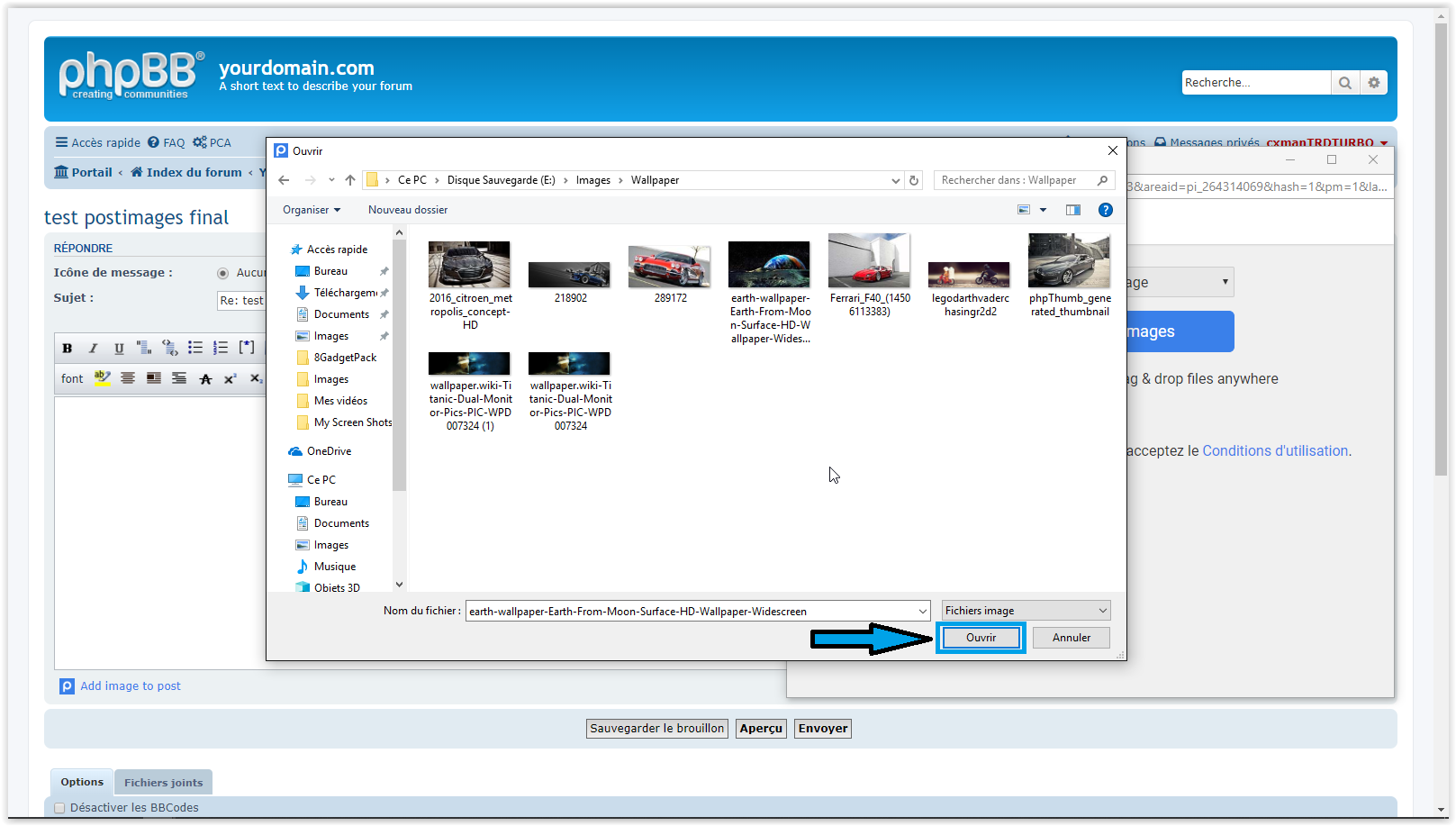Insert code block in post editor
Image resolution: width=1456 pixels, height=826 pixels.
tap(169, 348)
